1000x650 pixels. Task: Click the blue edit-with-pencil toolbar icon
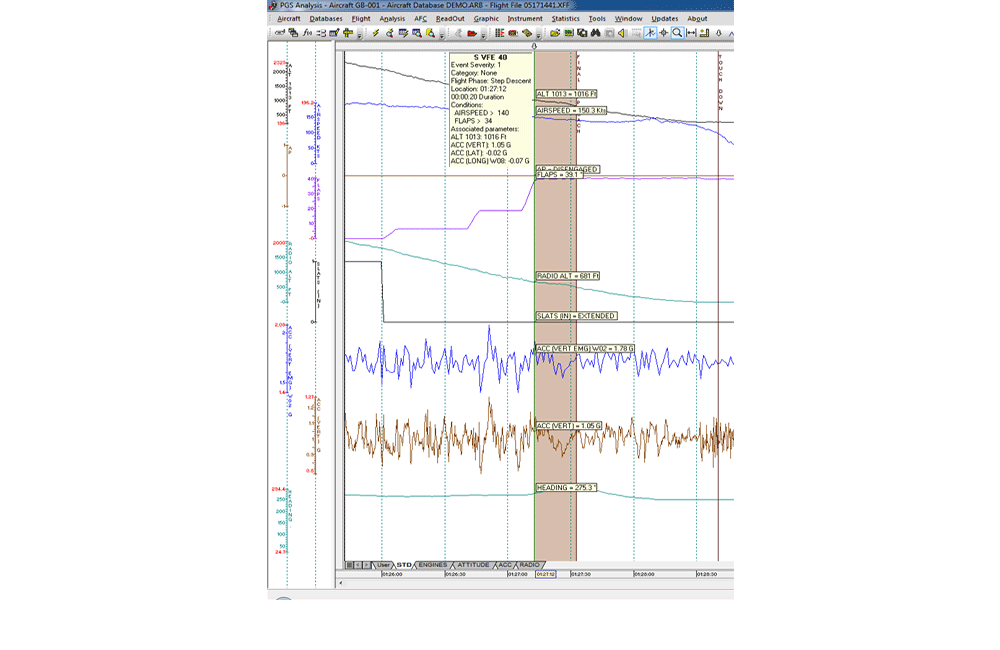334,33
